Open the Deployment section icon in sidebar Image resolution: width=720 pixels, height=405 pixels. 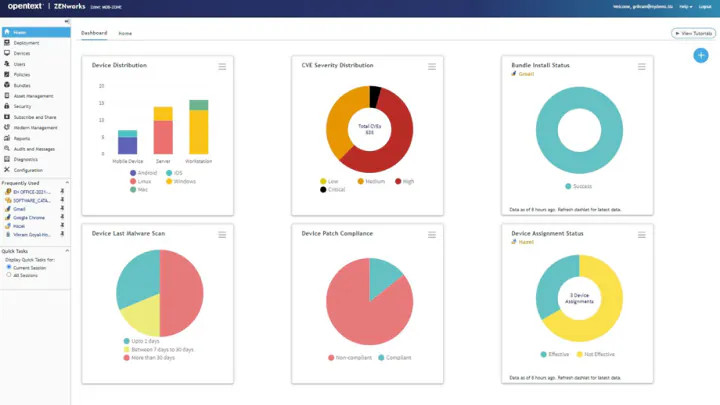pos(7,43)
